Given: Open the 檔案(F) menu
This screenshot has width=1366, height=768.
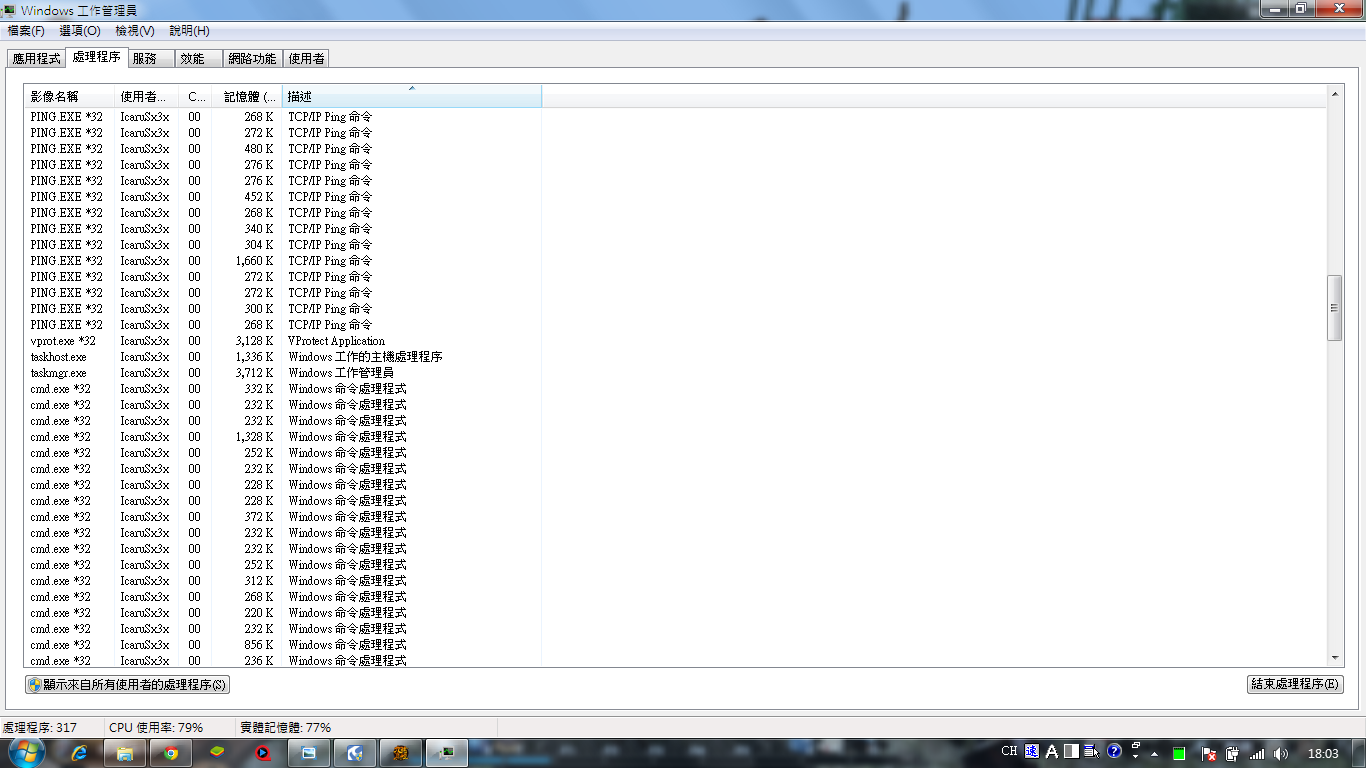Looking at the screenshot, I should coord(26,31).
